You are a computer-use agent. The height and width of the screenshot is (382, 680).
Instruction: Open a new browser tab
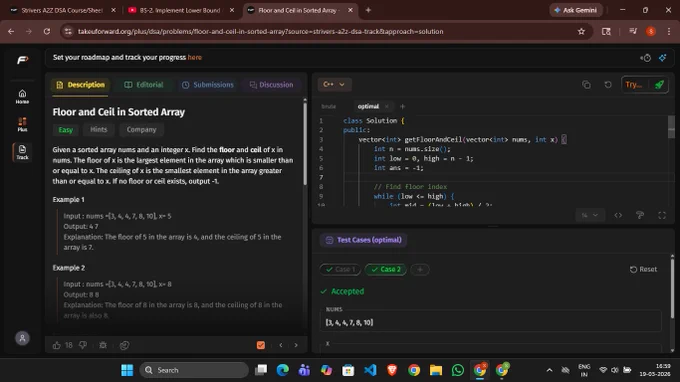pyautogui.click(x=368, y=10)
